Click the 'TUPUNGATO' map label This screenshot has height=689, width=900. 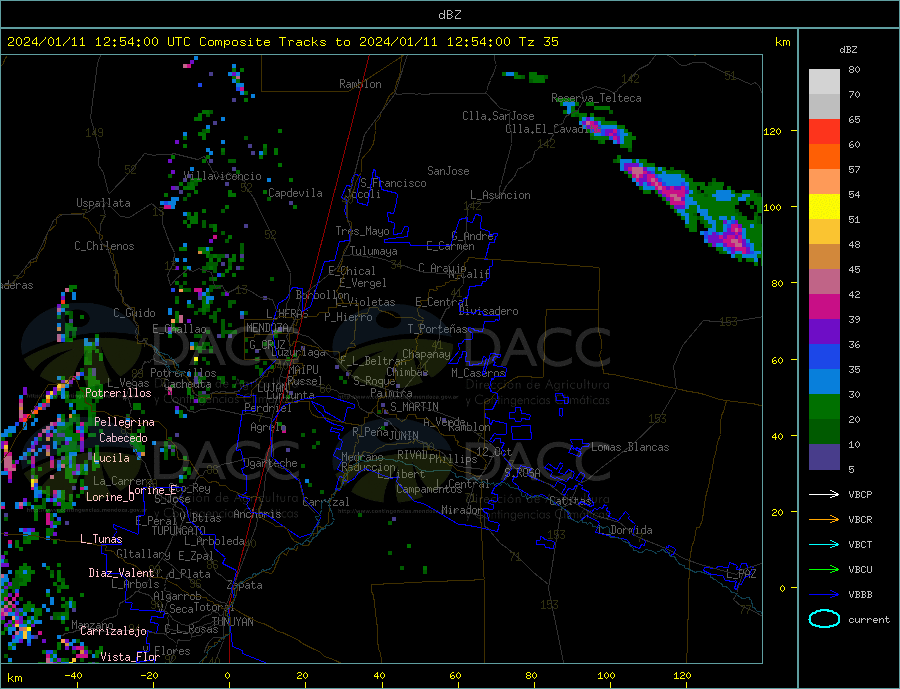[179, 531]
